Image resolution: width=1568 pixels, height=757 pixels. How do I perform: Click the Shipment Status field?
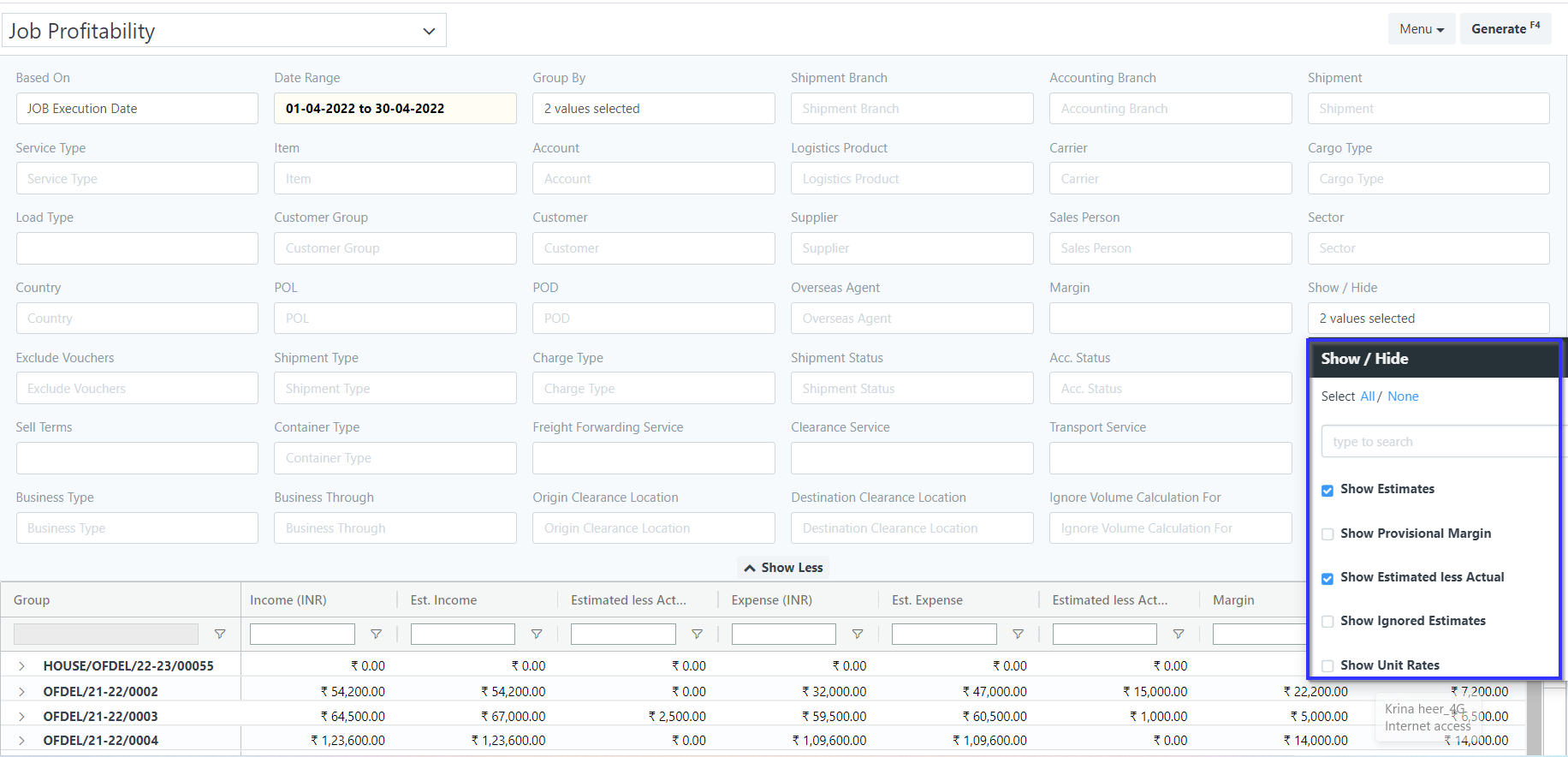click(912, 389)
